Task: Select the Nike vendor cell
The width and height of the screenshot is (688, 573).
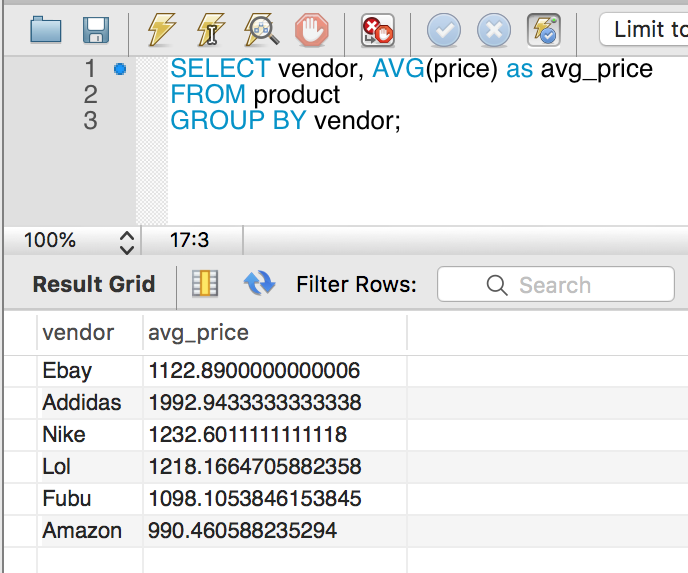Action: pos(90,435)
